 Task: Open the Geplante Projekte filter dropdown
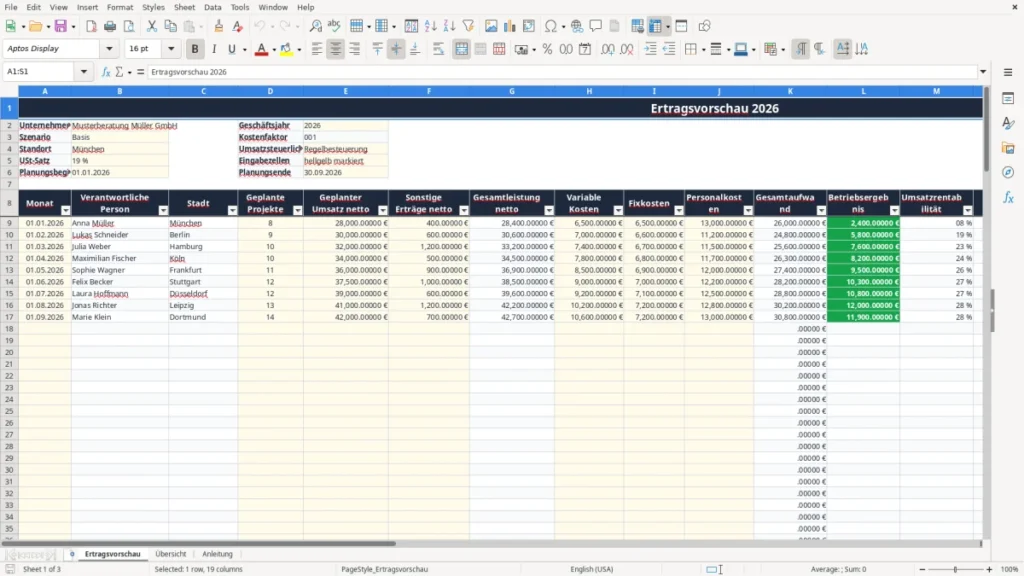(x=297, y=210)
